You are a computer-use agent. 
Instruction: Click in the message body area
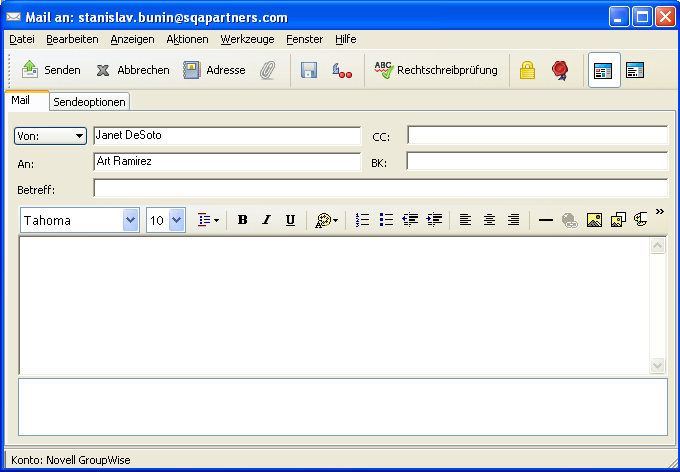[334, 305]
